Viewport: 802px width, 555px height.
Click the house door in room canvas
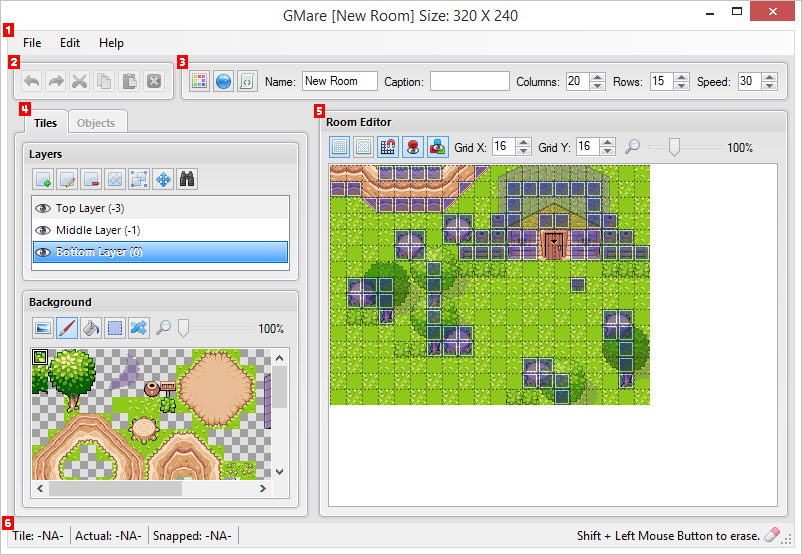tap(554, 245)
